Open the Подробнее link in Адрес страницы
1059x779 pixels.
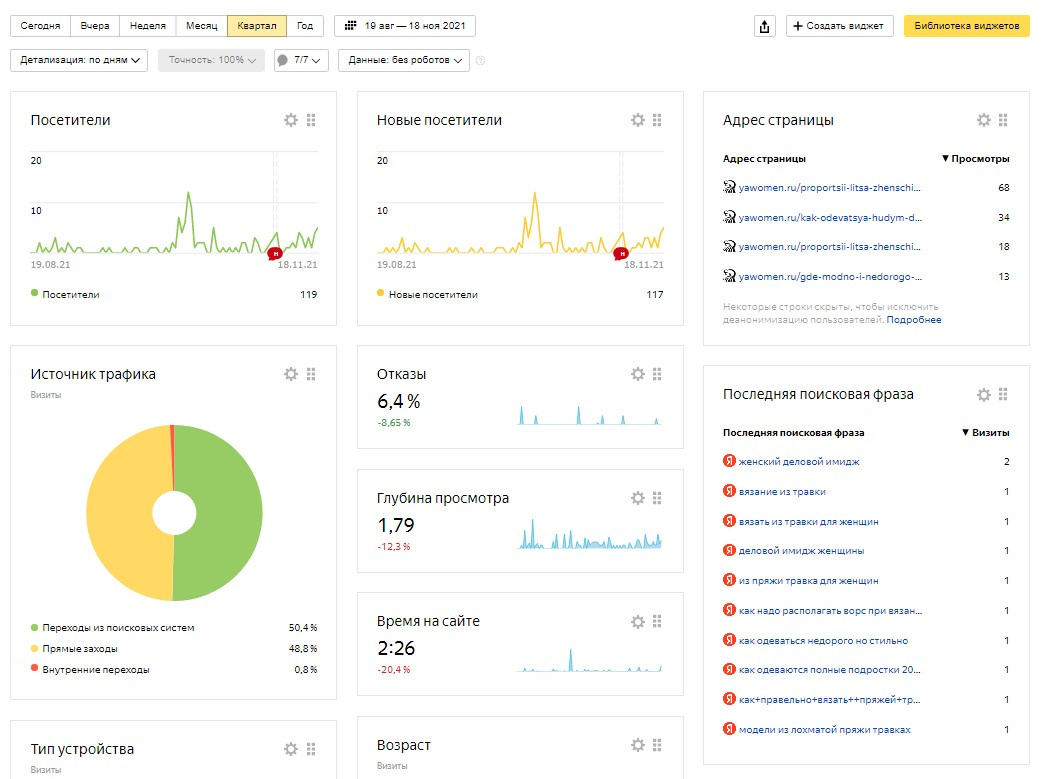click(x=913, y=320)
